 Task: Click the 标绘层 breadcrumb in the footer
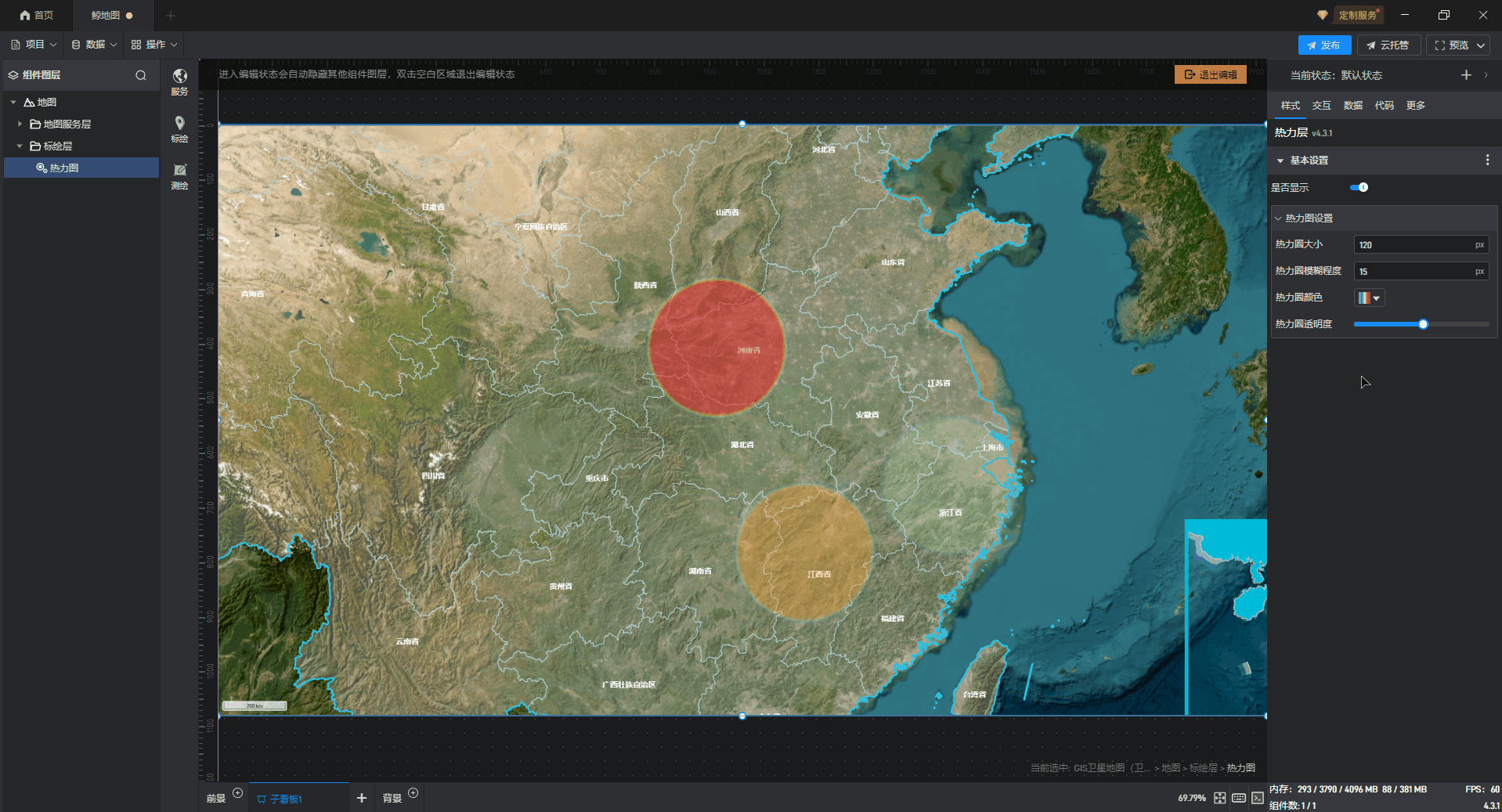coord(1203,768)
